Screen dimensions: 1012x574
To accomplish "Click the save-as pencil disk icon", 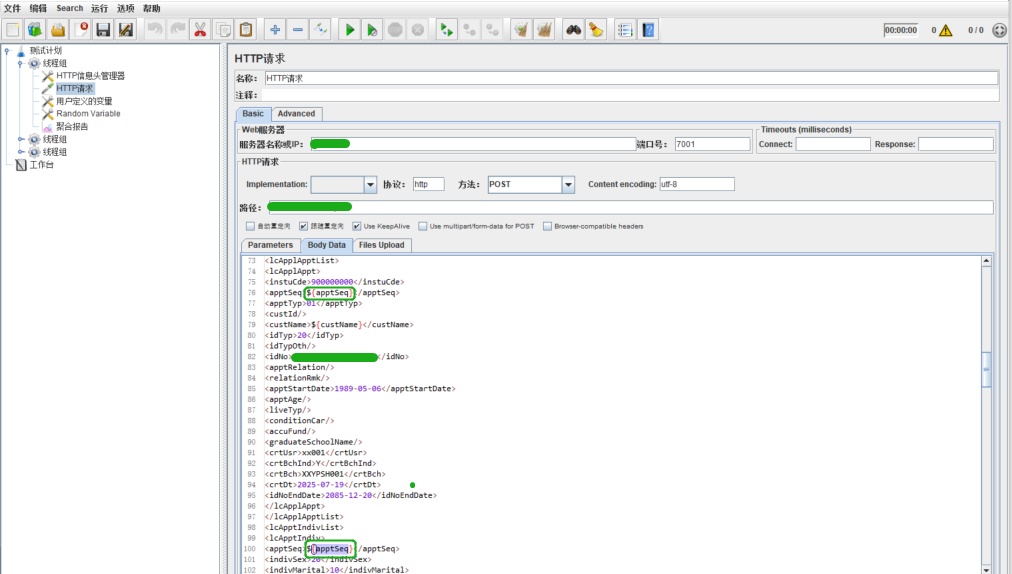I will [x=126, y=30].
